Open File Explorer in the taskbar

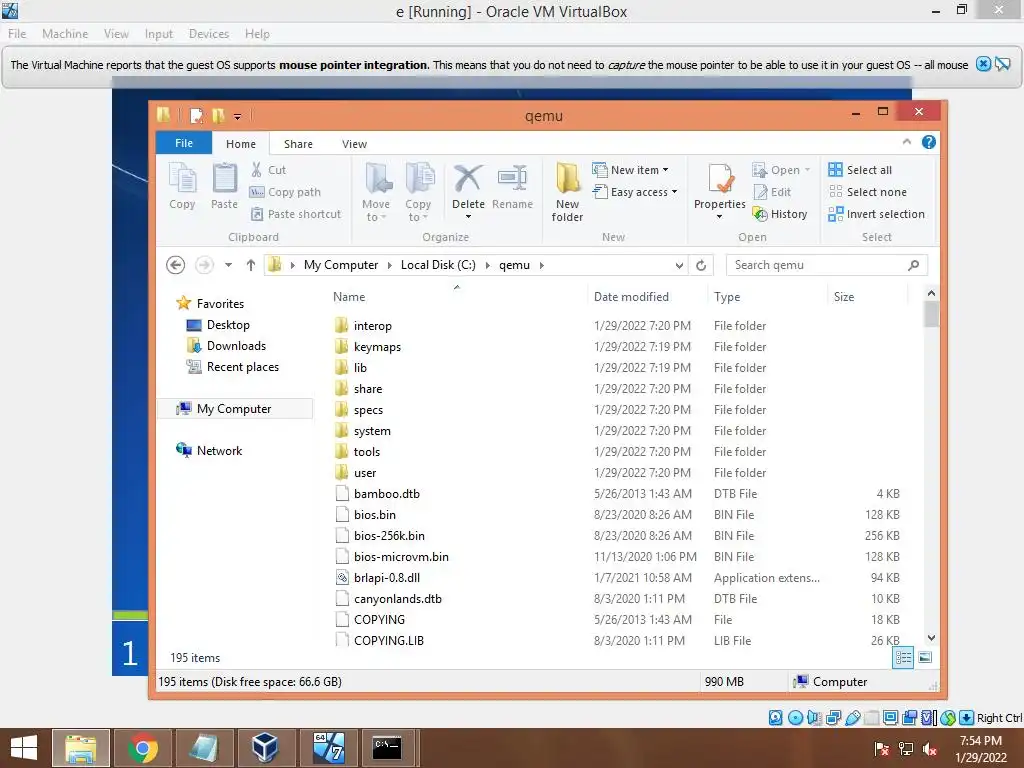tap(81, 748)
